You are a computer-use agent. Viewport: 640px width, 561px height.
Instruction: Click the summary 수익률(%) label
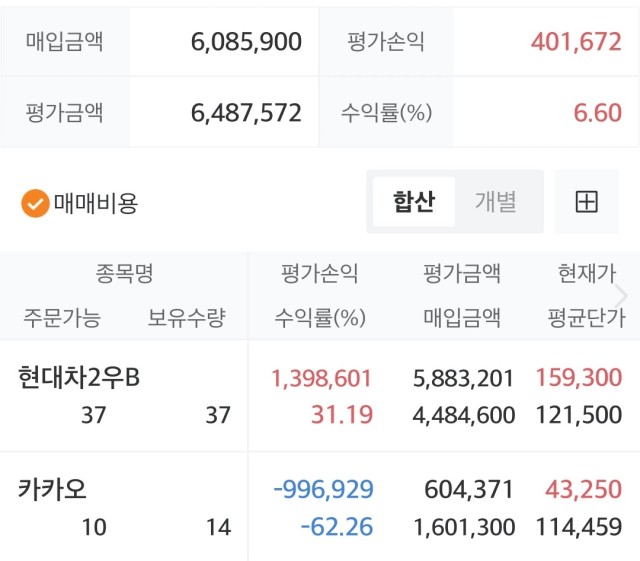(386, 113)
